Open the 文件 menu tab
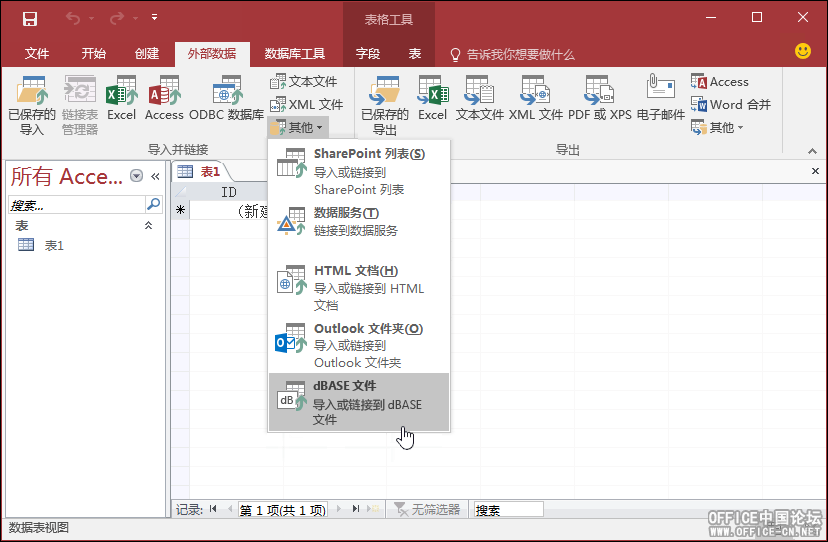Image resolution: width=828 pixels, height=542 pixels. 37,53
